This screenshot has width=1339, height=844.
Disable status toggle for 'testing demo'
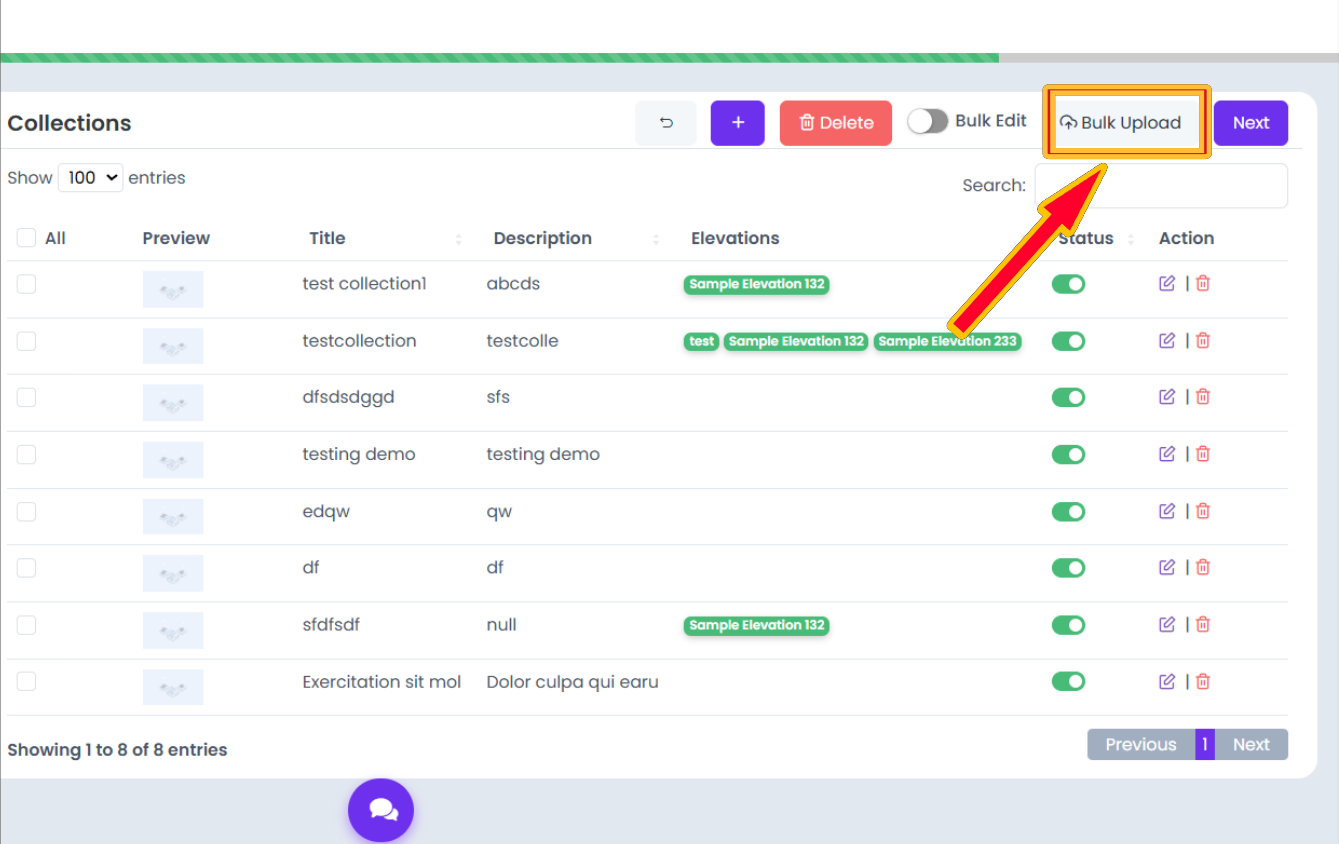click(x=1068, y=454)
